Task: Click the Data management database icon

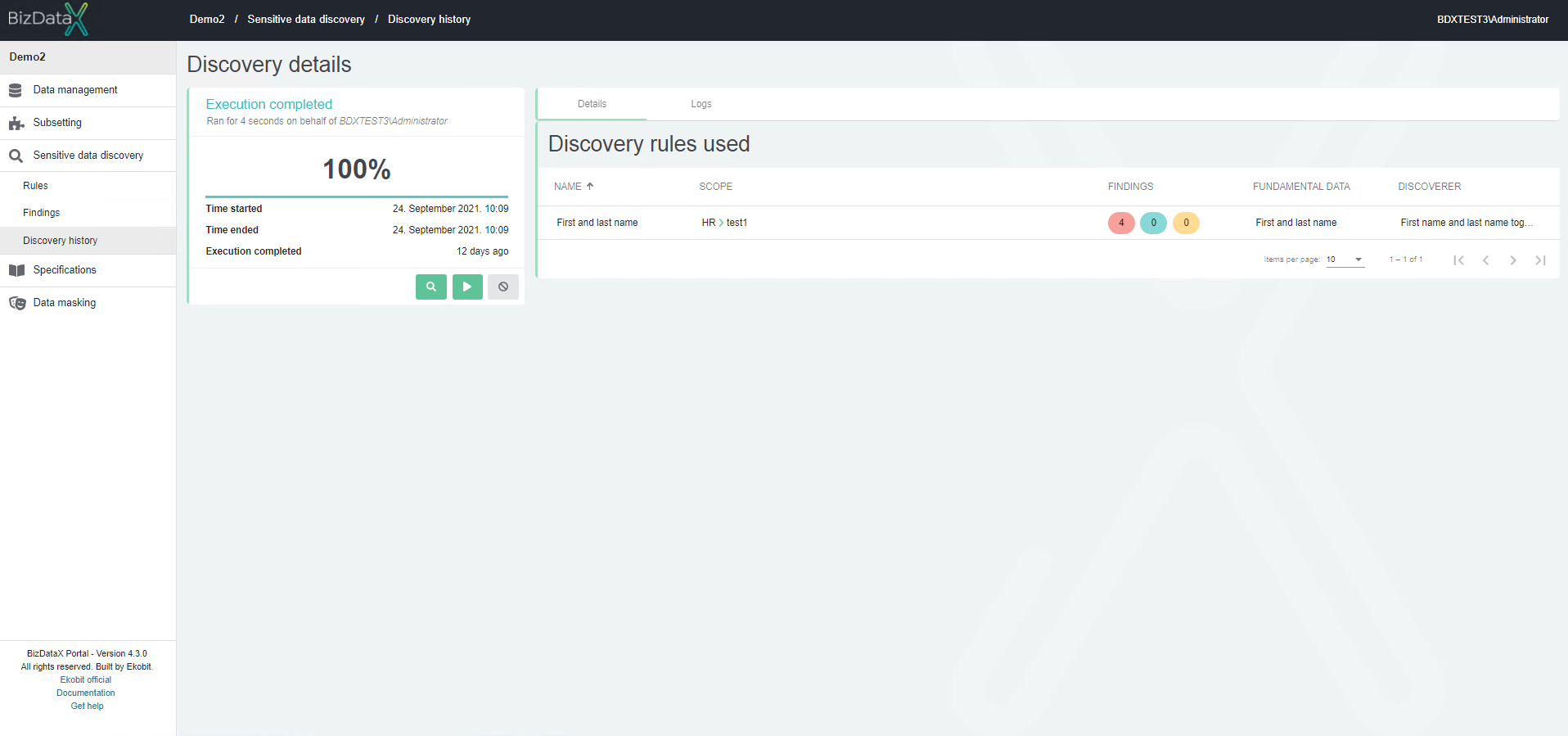Action: [x=16, y=90]
